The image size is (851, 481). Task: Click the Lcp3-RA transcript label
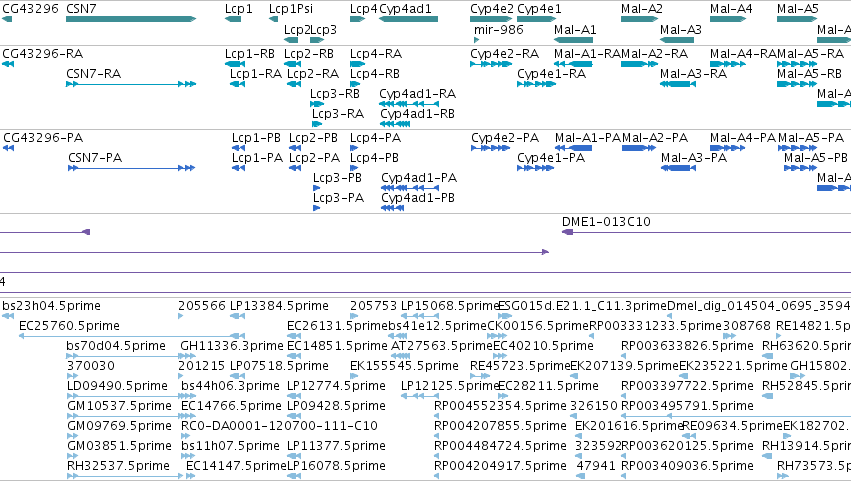[338, 114]
